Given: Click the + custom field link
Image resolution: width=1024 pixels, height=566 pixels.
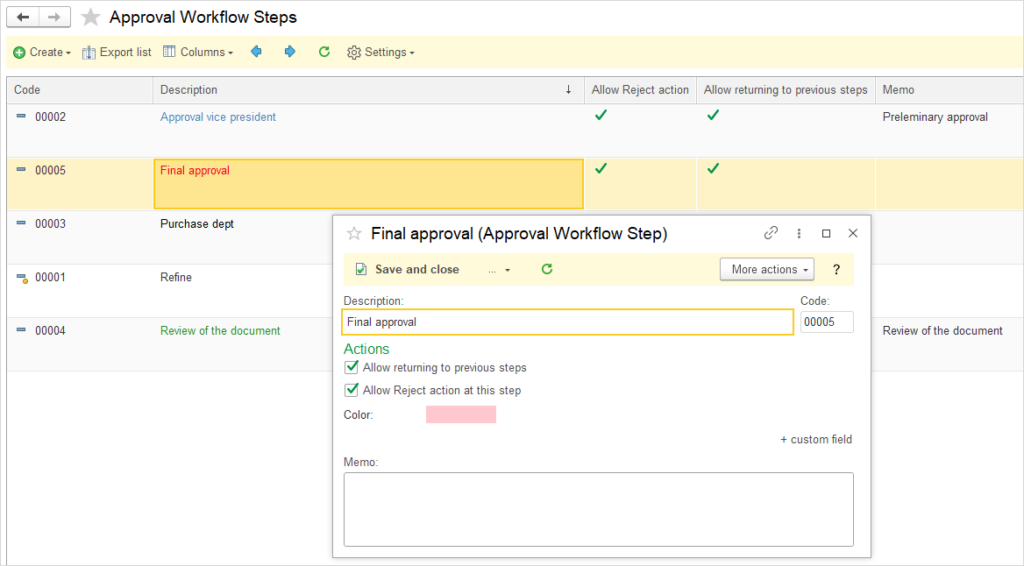Looking at the screenshot, I should (x=816, y=440).
